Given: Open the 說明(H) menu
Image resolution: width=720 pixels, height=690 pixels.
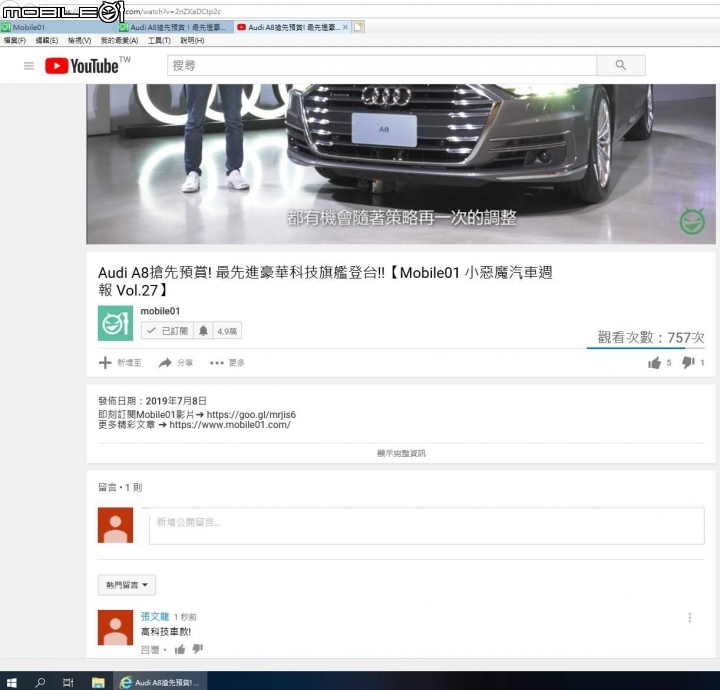Looking at the screenshot, I should pos(192,40).
